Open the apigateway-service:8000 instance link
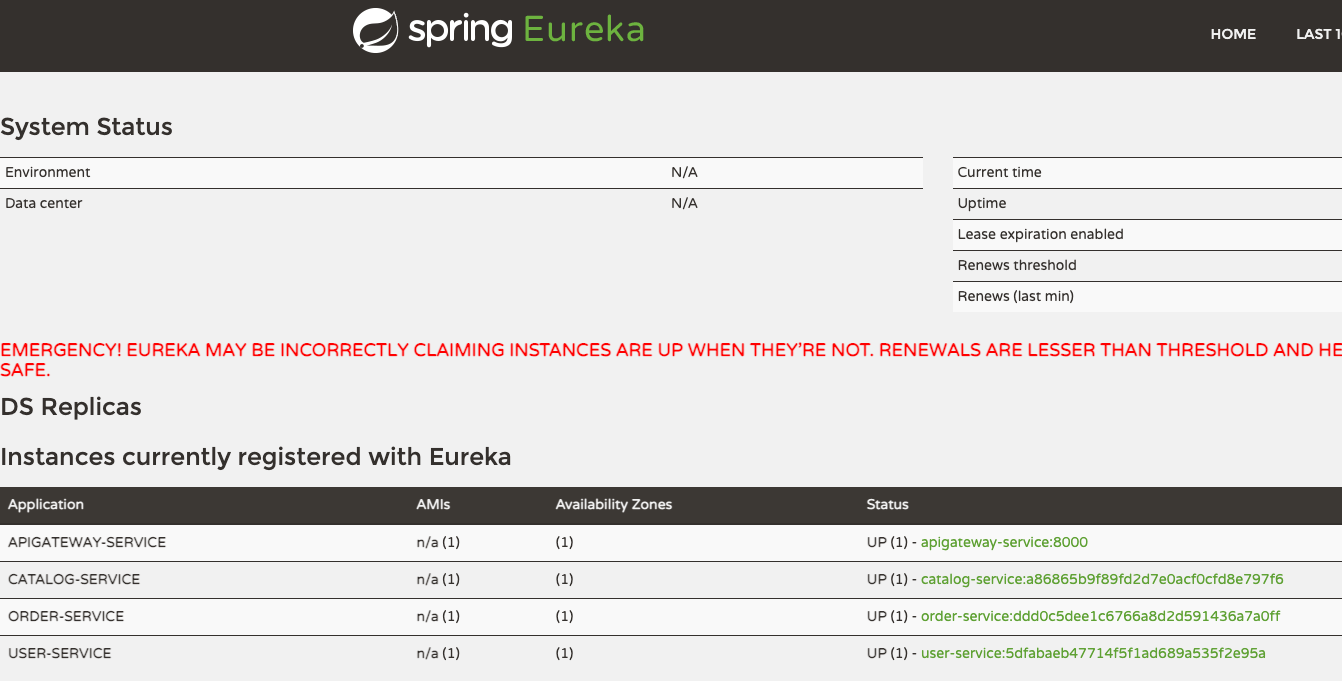The image size is (1342, 681). (x=1004, y=542)
